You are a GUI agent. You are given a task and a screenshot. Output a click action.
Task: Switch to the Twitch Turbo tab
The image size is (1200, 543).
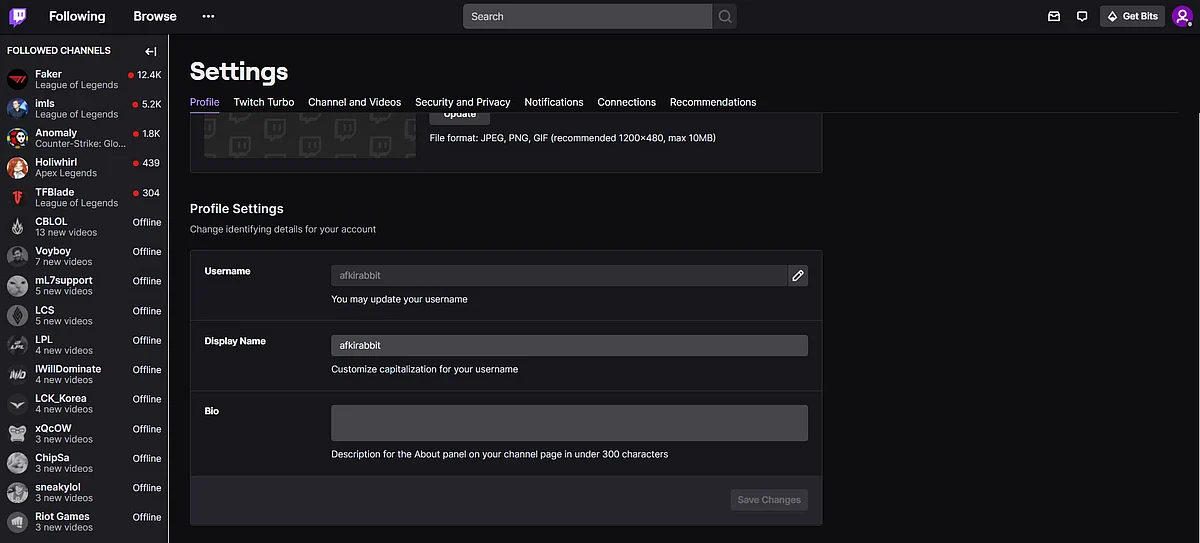264,102
